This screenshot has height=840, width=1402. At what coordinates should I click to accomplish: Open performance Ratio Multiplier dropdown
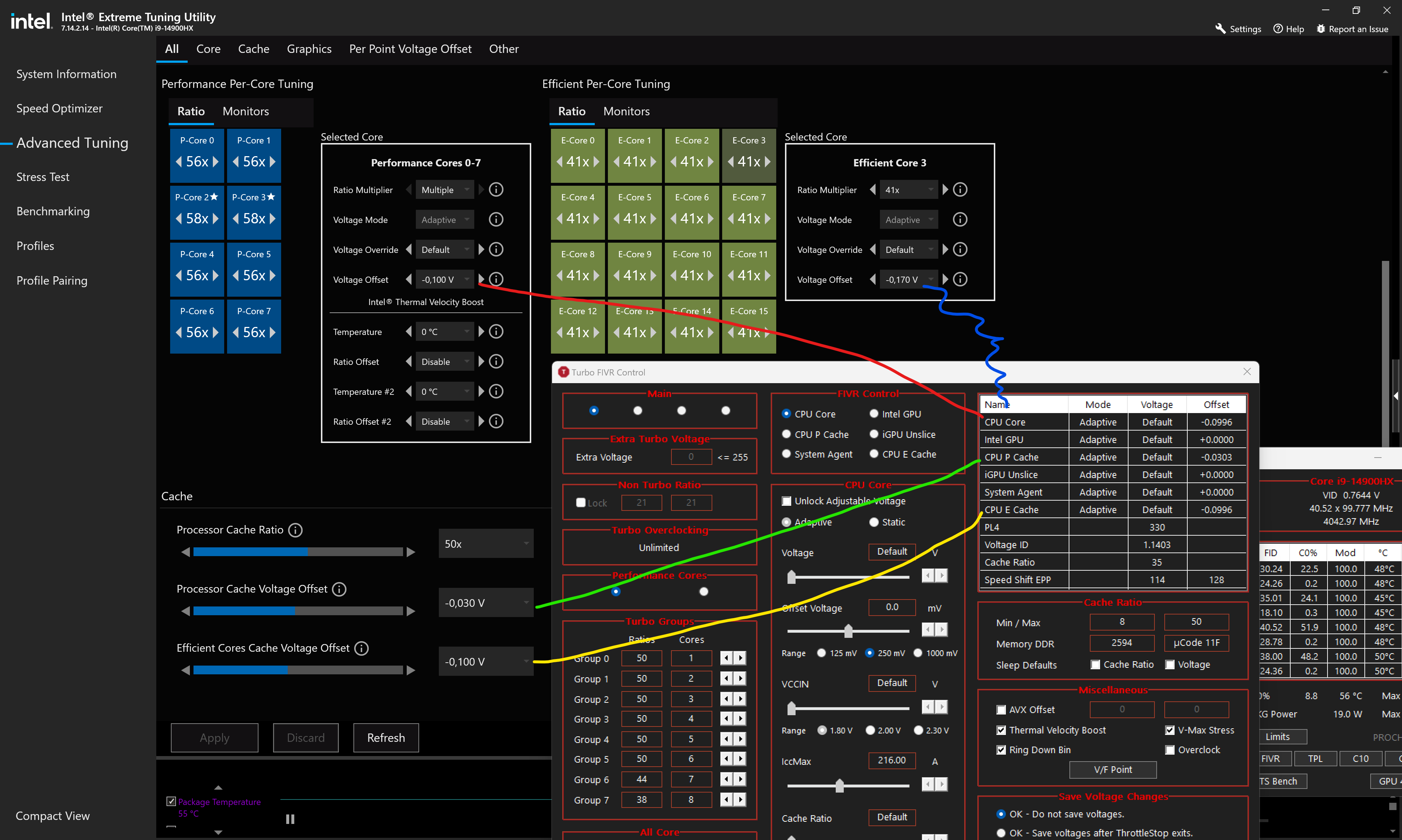pos(444,190)
